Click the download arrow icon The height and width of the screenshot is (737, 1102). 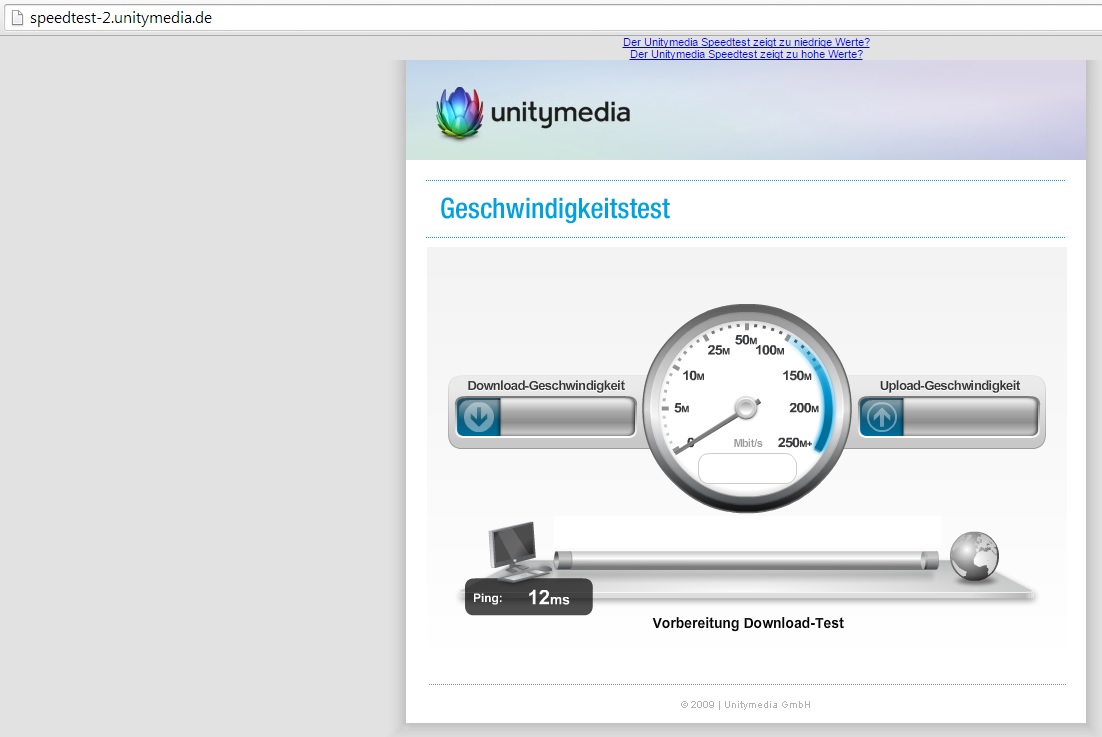point(479,417)
